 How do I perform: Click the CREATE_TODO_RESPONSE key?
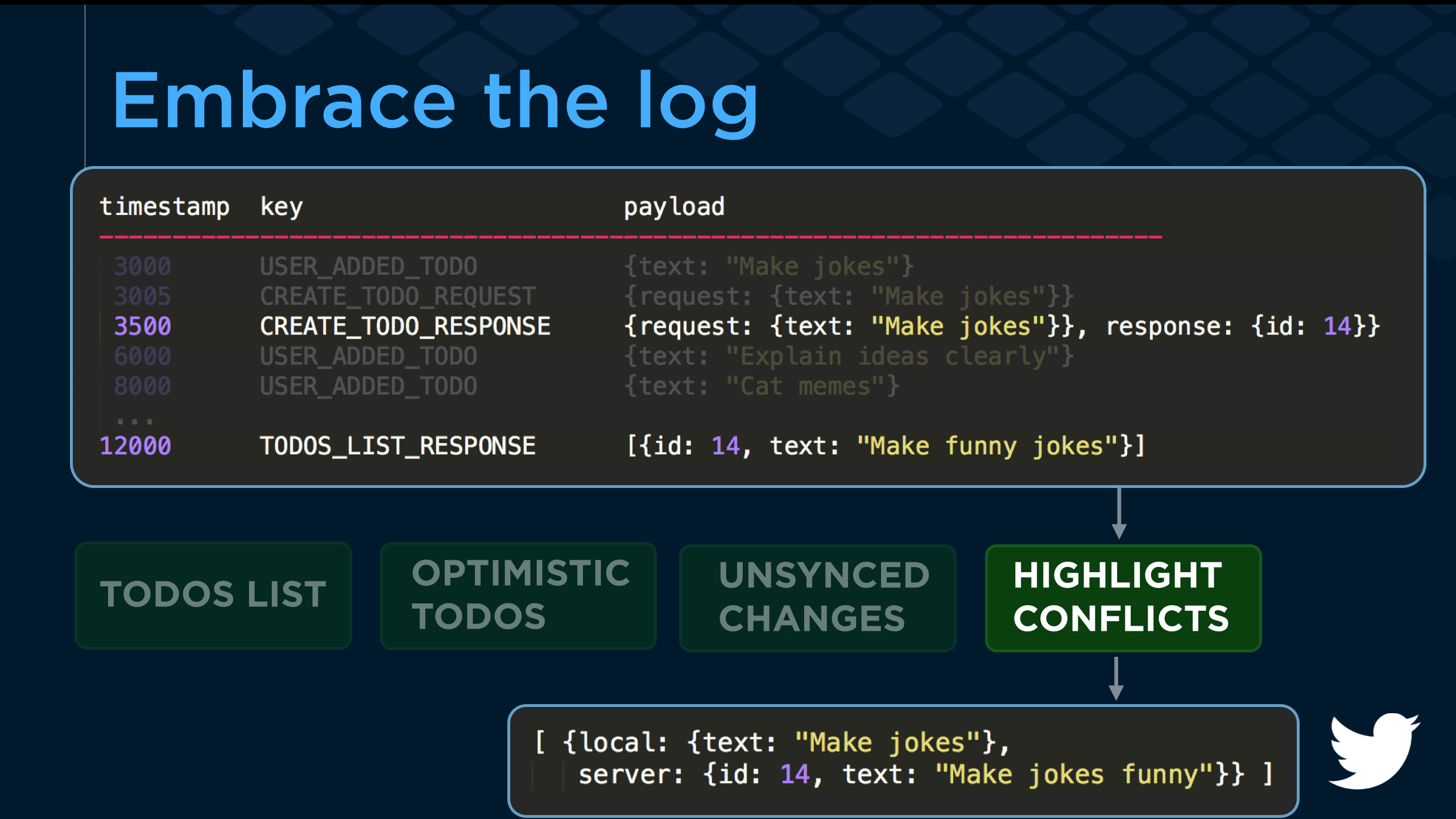point(405,326)
